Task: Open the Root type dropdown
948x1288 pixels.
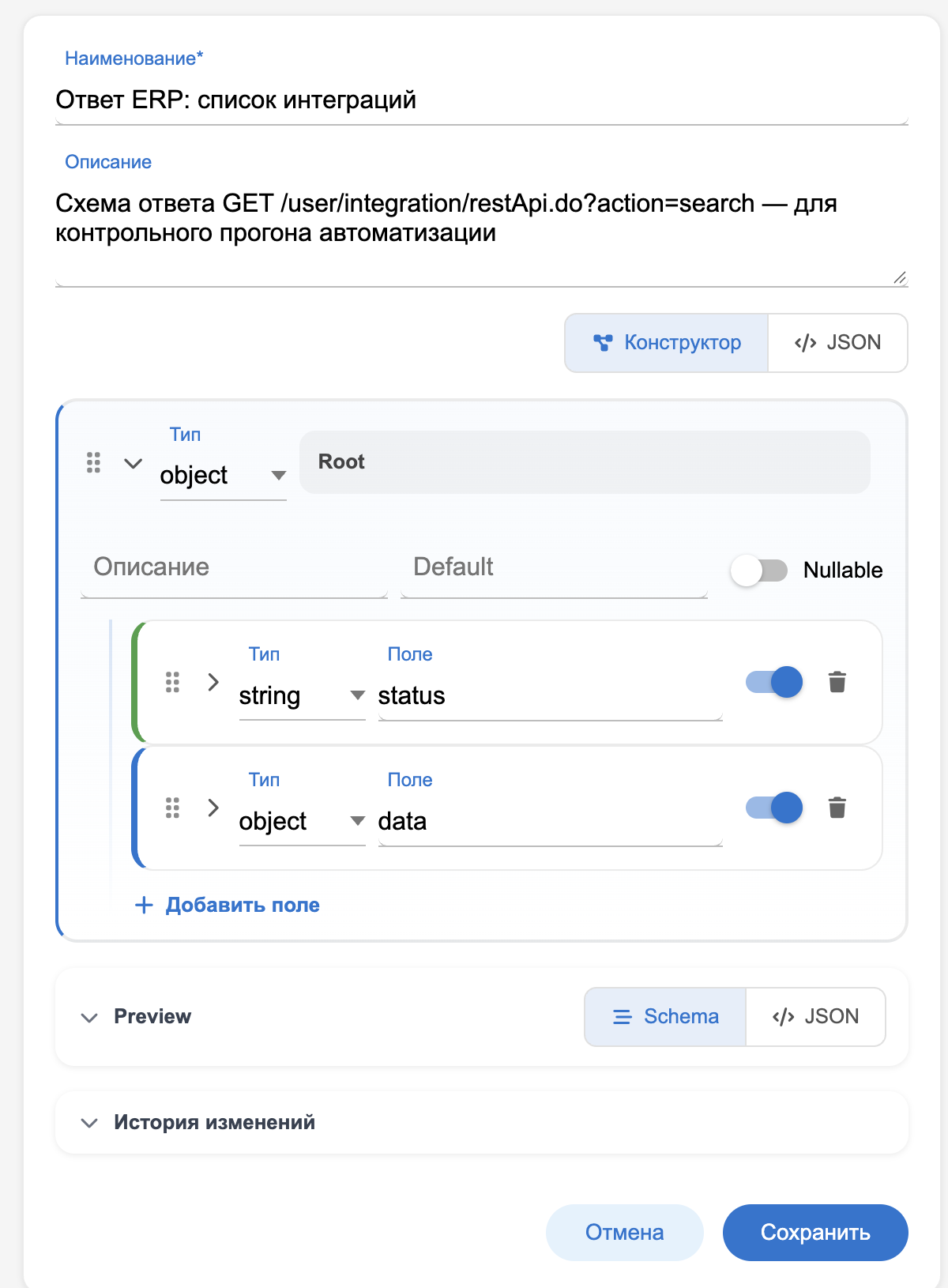Action: tap(223, 475)
